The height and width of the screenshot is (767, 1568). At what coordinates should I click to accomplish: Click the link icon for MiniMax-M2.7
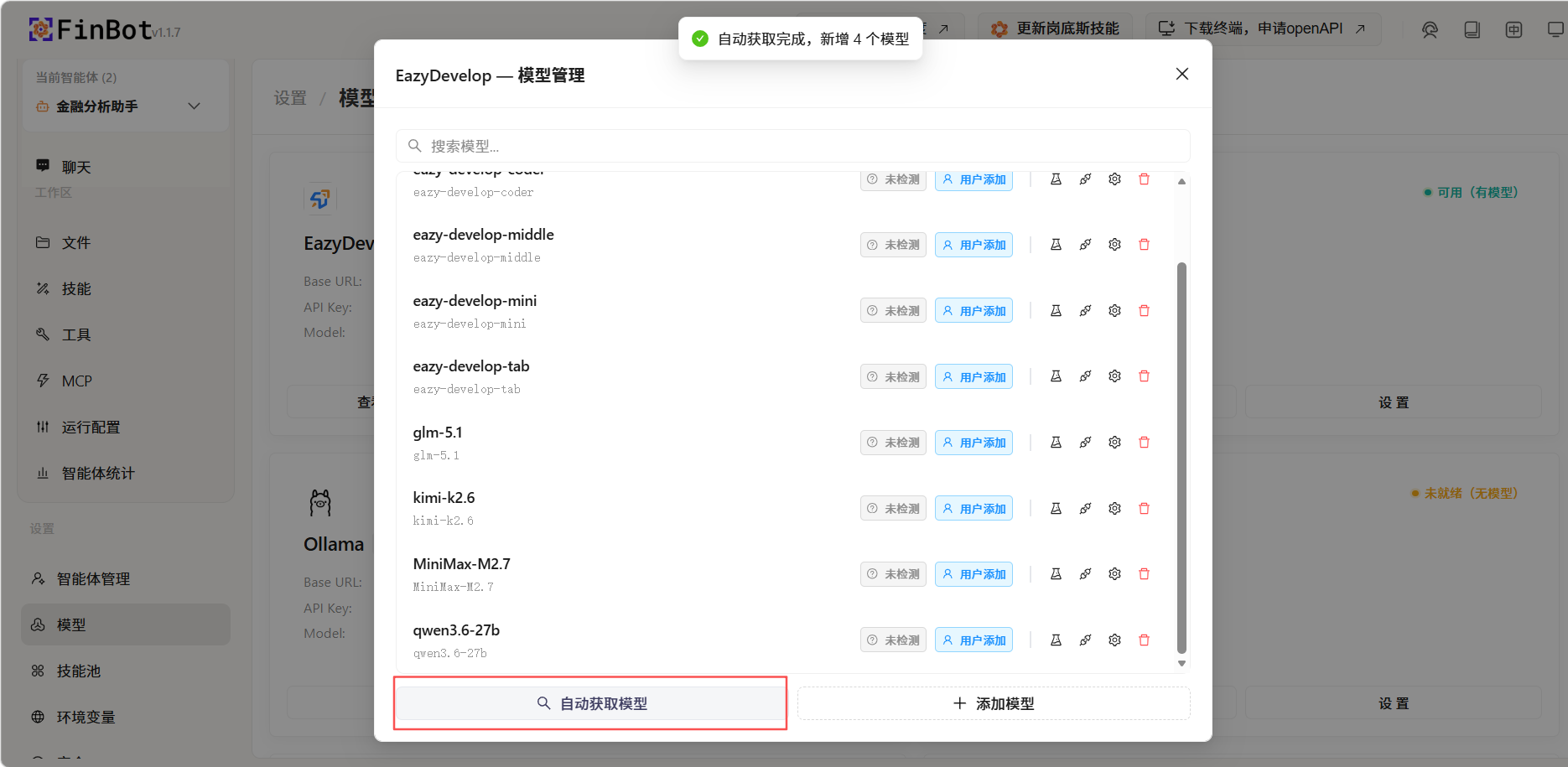pyautogui.click(x=1085, y=574)
